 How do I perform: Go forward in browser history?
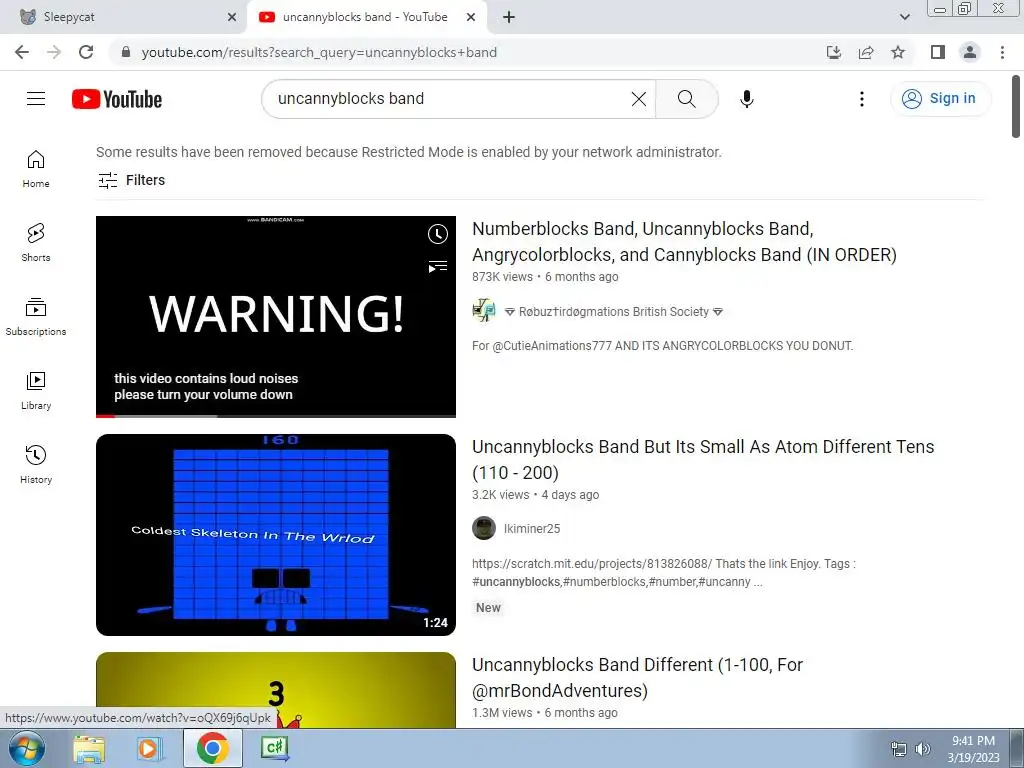[x=54, y=52]
